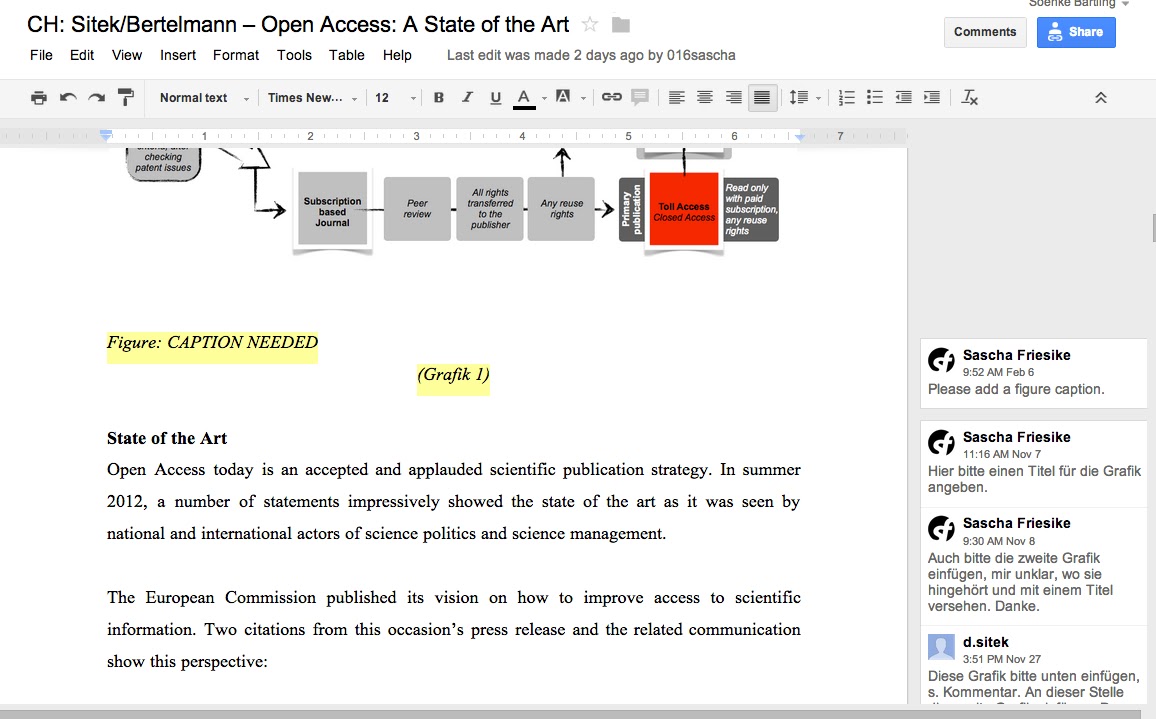Open the 'Auch bitte die zweite Grafik' comment
The image size is (1156, 719).
1034,566
